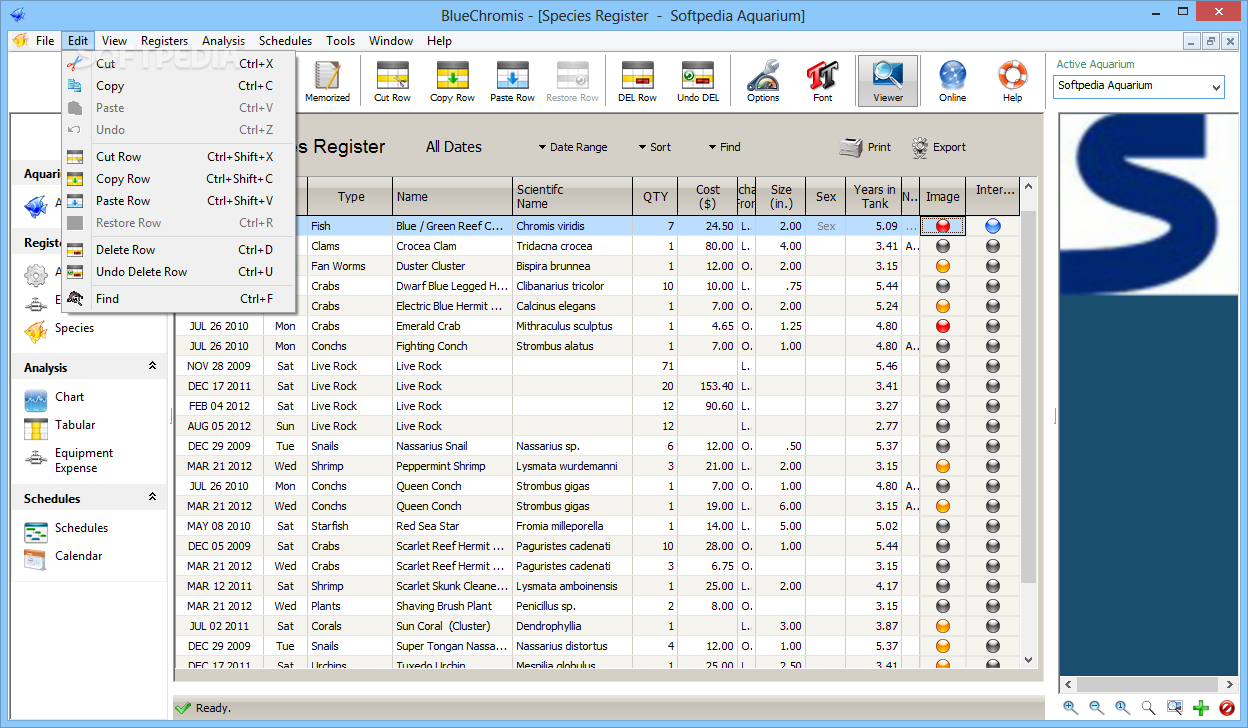The height and width of the screenshot is (728, 1248).
Task: Click the Cost ($) column header
Action: tap(707, 196)
